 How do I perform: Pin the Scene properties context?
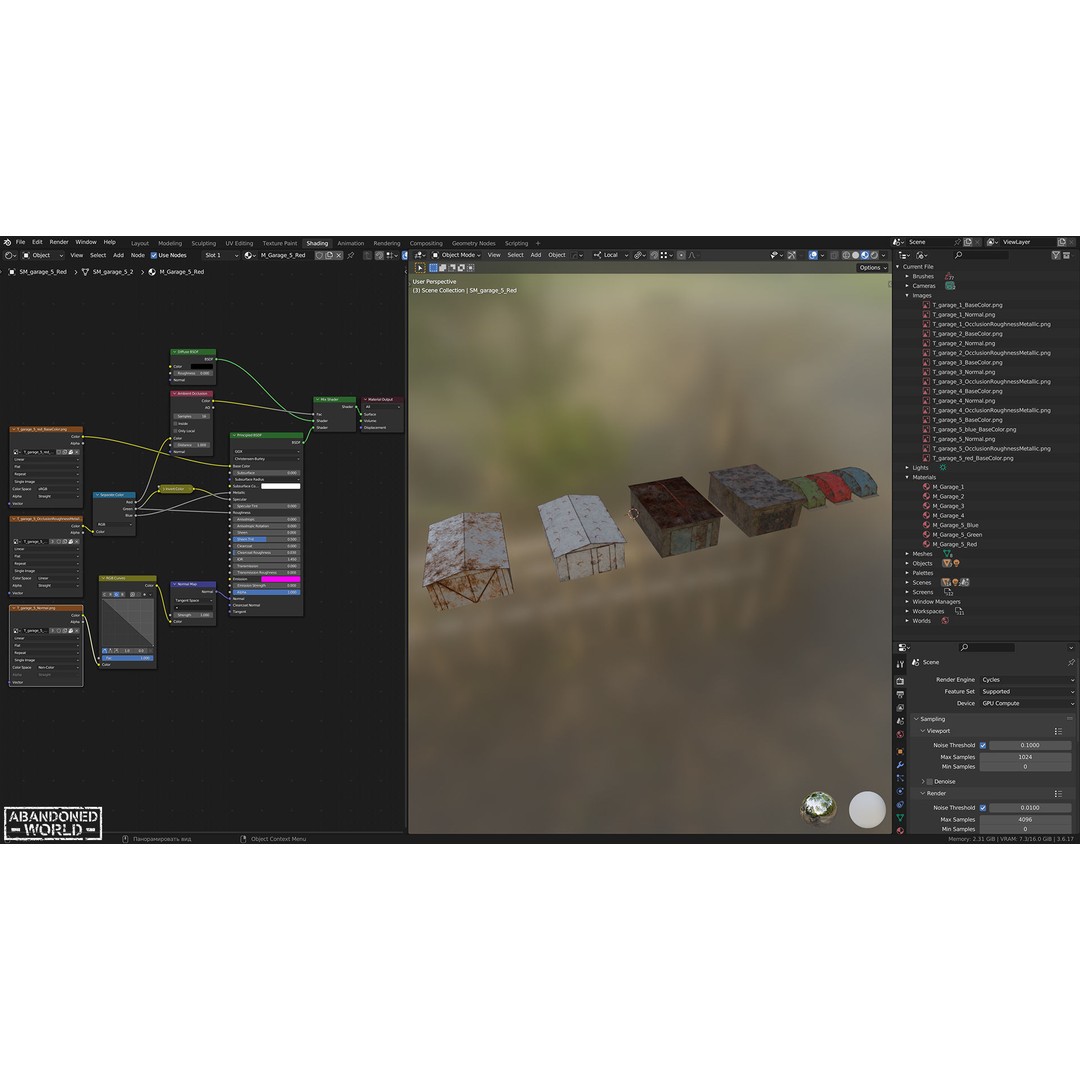pos(1071,663)
